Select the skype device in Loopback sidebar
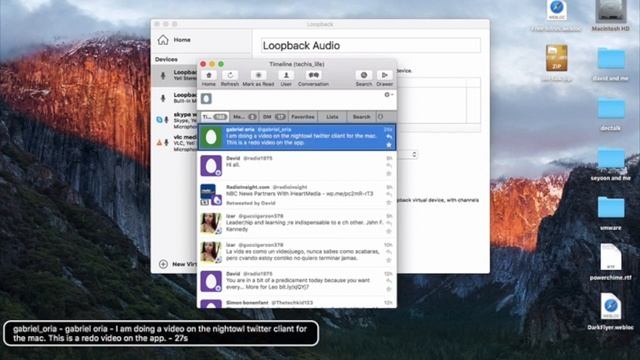The width and height of the screenshot is (640, 360). click(x=175, y=120)
